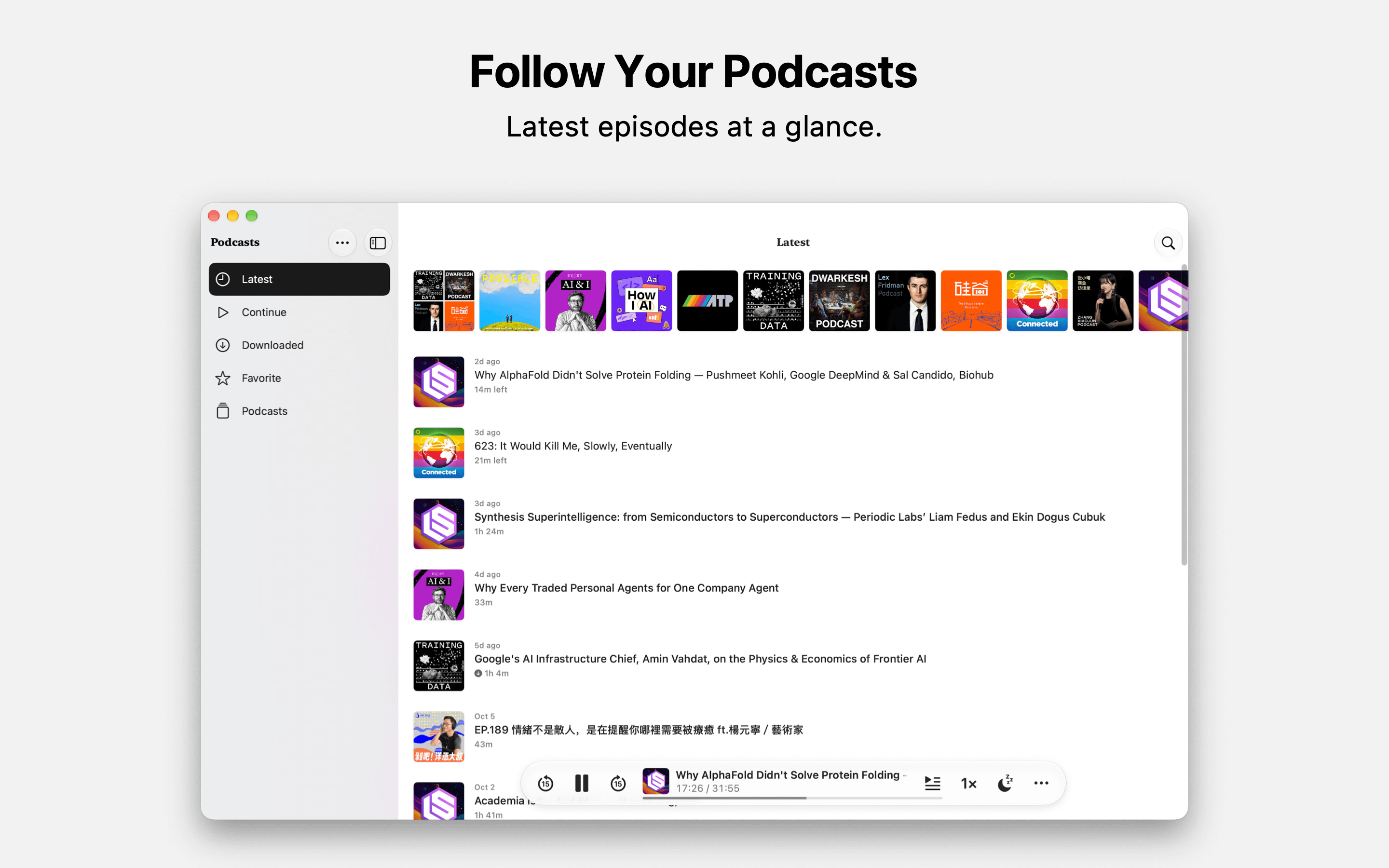Screen dimensions: 1389x868
Task: Open Podcasts library in the sidebar
Action: point(299,411)
